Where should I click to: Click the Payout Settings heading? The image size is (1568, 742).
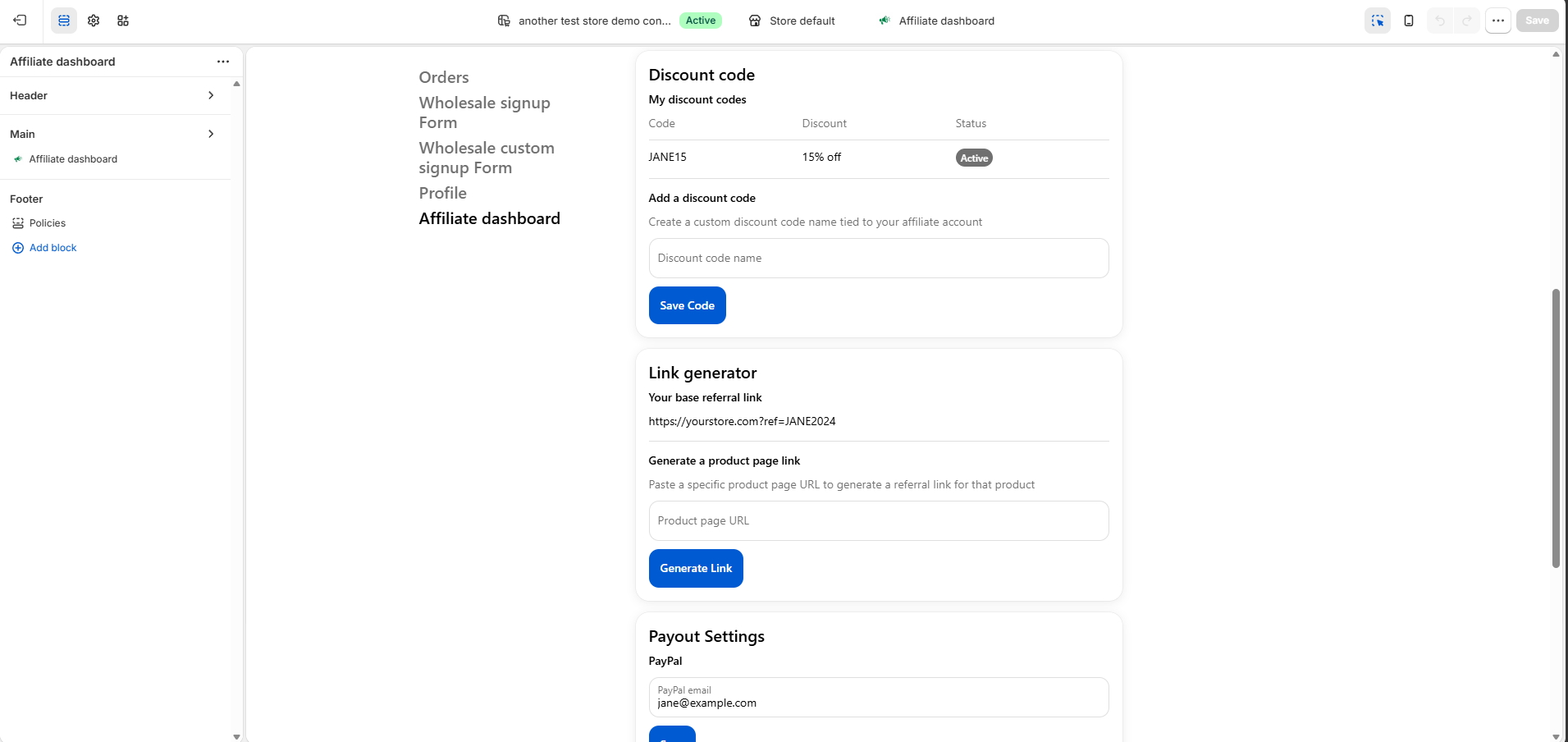[x=706, y=636]
